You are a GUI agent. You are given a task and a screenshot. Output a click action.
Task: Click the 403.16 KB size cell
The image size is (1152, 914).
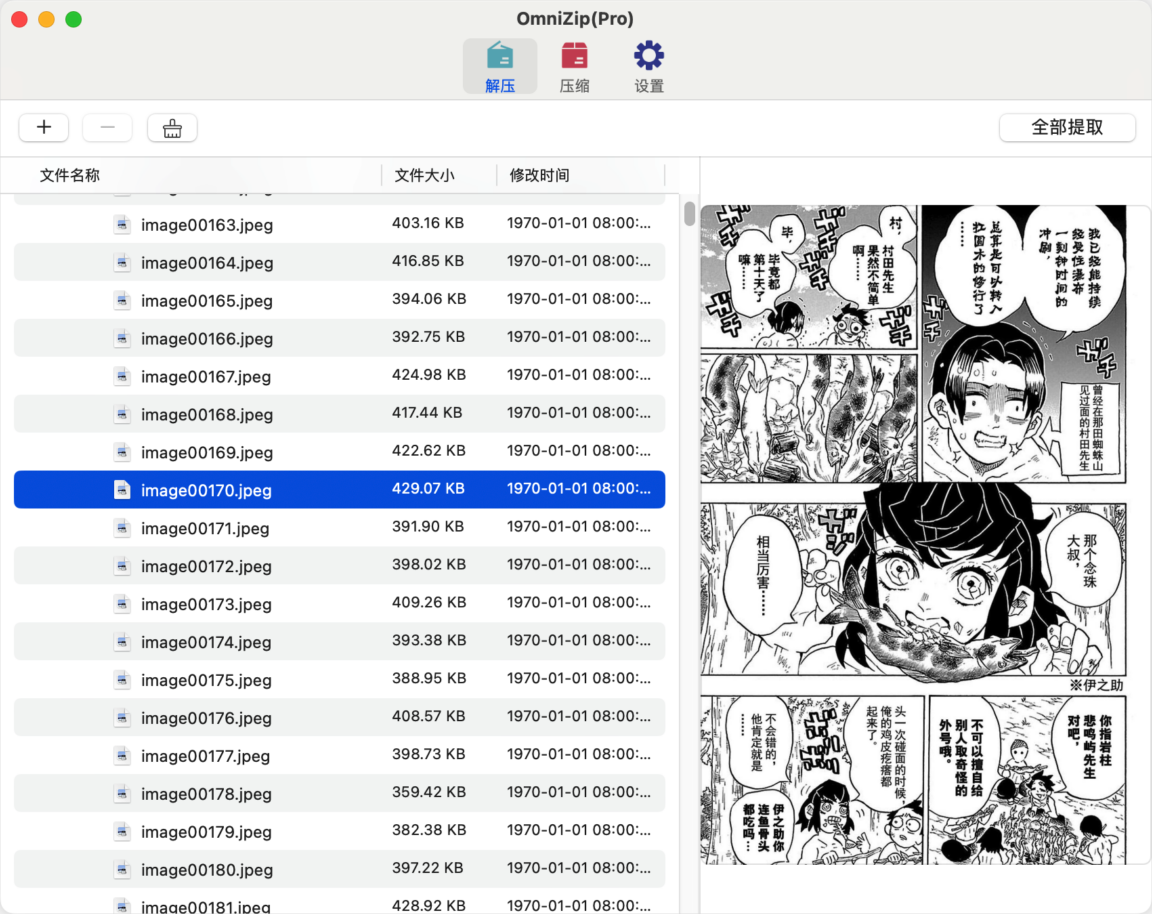point(428,223)
